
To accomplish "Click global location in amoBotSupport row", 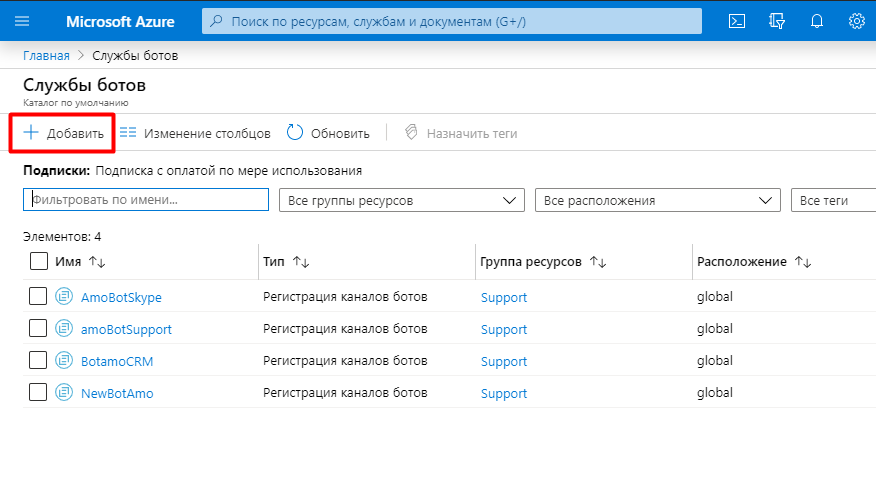I will pyautogui.click(x=715, y=329).
